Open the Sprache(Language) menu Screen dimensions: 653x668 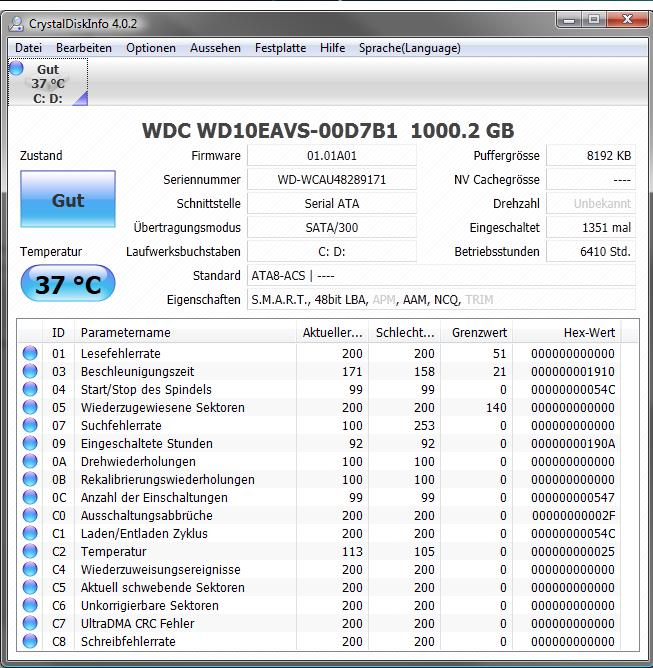tap(409, 48)
